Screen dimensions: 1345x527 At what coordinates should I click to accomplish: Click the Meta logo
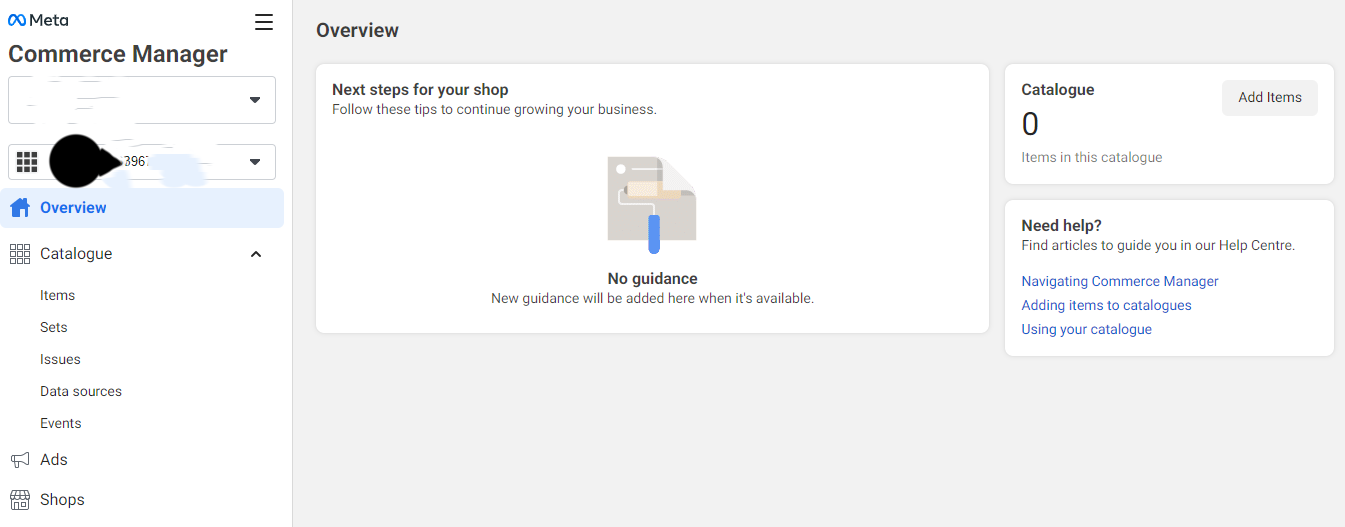click(38, 20)
